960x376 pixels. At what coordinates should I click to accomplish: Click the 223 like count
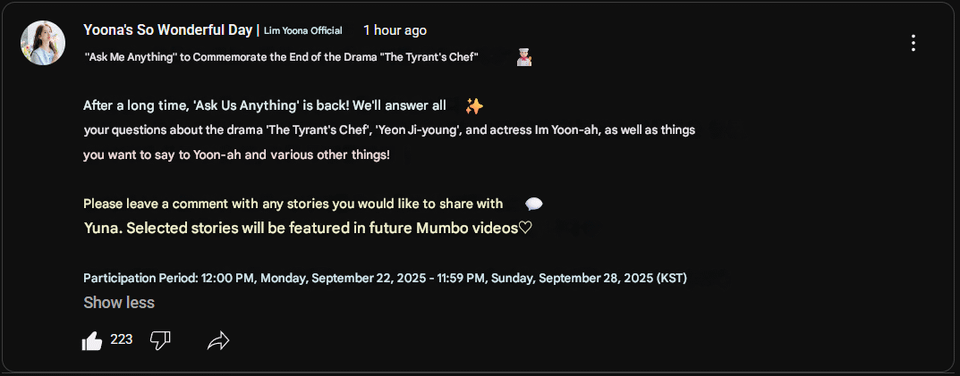click(121, 339)
